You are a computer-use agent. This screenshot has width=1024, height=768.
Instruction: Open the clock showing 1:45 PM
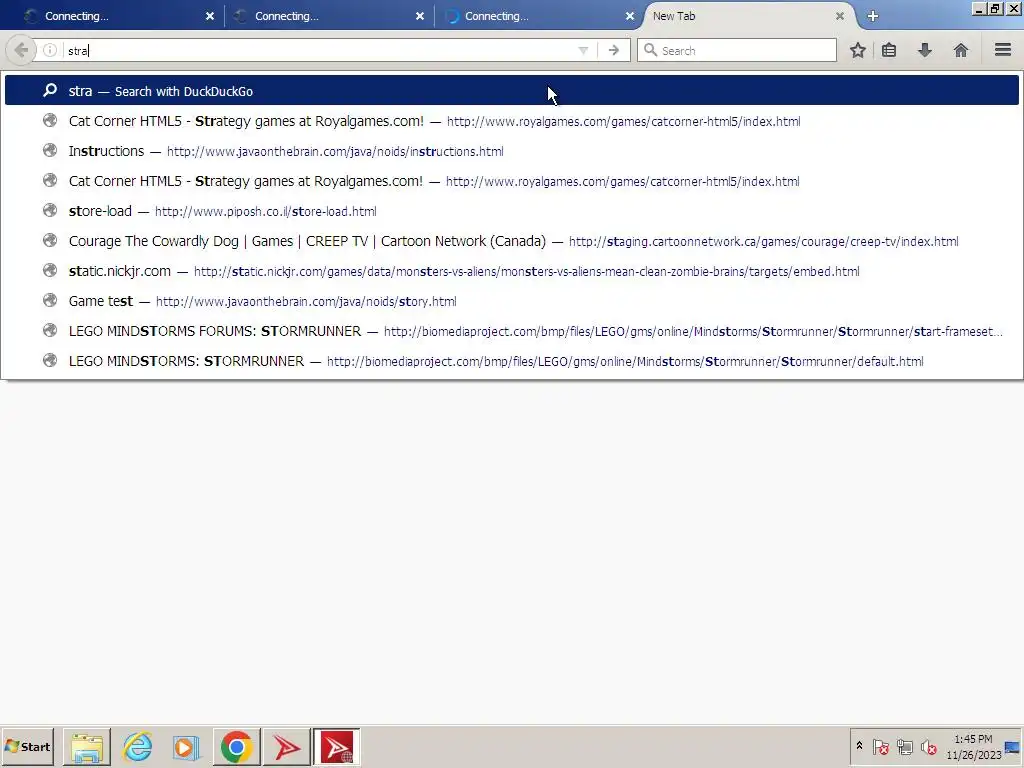[973, 746]
